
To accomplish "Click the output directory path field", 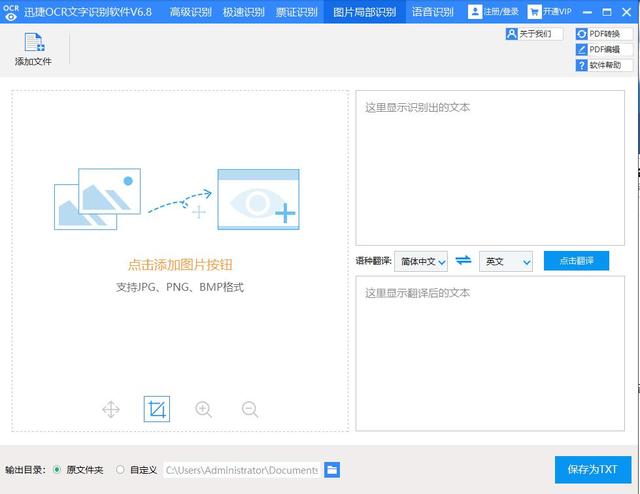I will (x=242, y=470).
